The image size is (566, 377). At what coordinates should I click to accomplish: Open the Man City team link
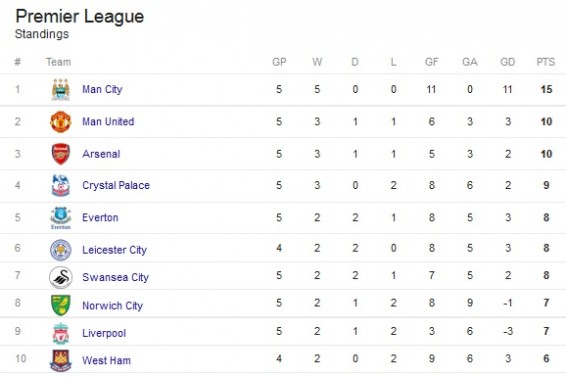click(x=102, y=89)
